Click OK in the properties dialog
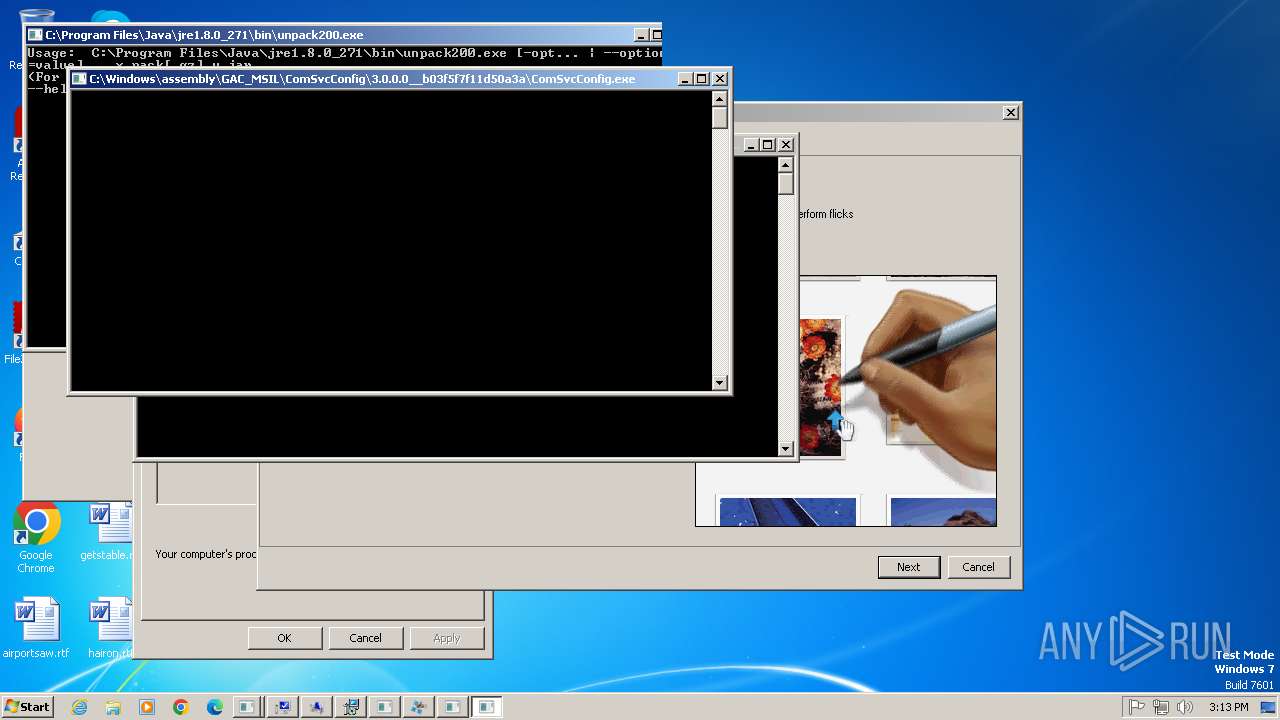Viewport: 1280px width, 720px height. click(x=284, y=638)
